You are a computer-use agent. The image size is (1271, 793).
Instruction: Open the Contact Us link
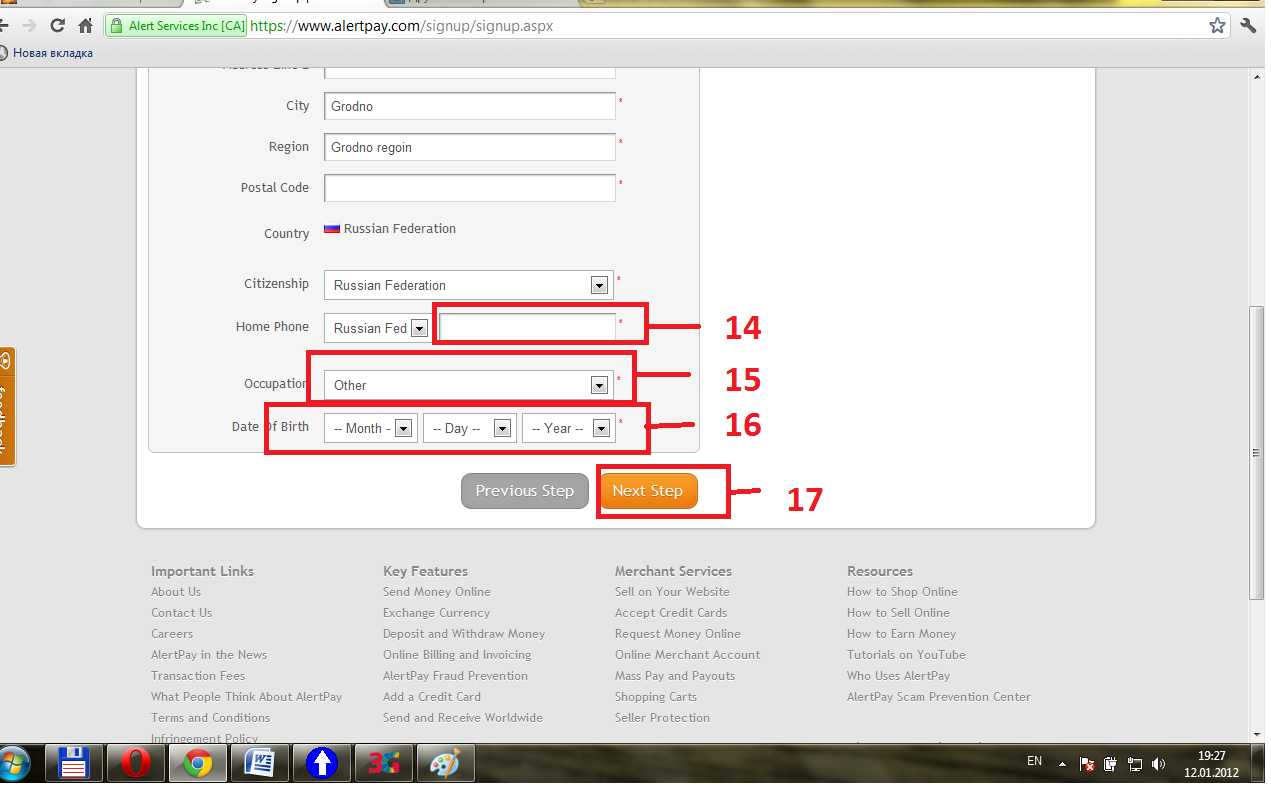tap(181, 613)
